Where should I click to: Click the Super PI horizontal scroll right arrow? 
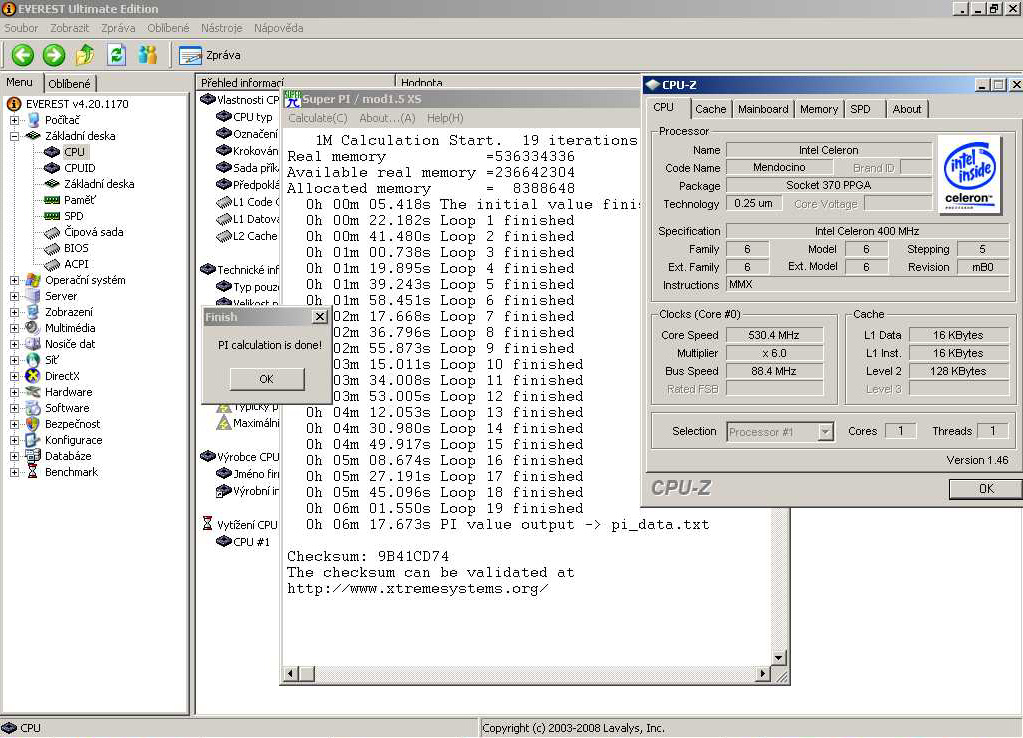[x=763, y=673]
